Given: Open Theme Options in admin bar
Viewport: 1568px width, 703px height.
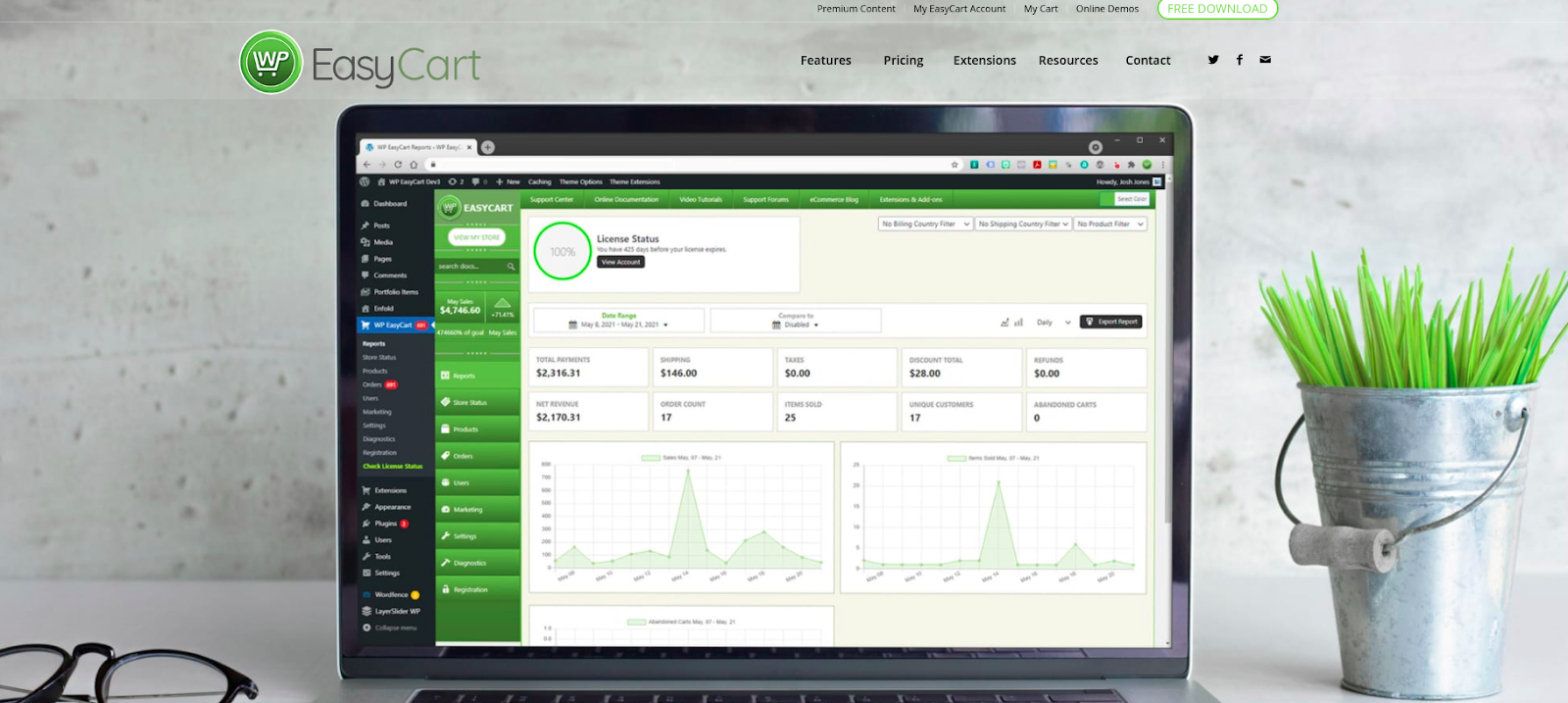Looking at the screenshot, I should [x=581, y=181].
